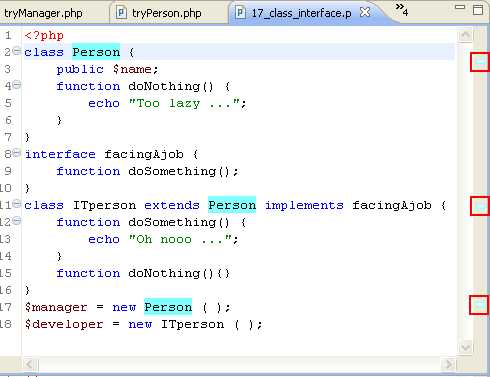This screenshot has width=490, height=377.
Task: Collapse the class ITperson fold on line 11
Action: 16,204
